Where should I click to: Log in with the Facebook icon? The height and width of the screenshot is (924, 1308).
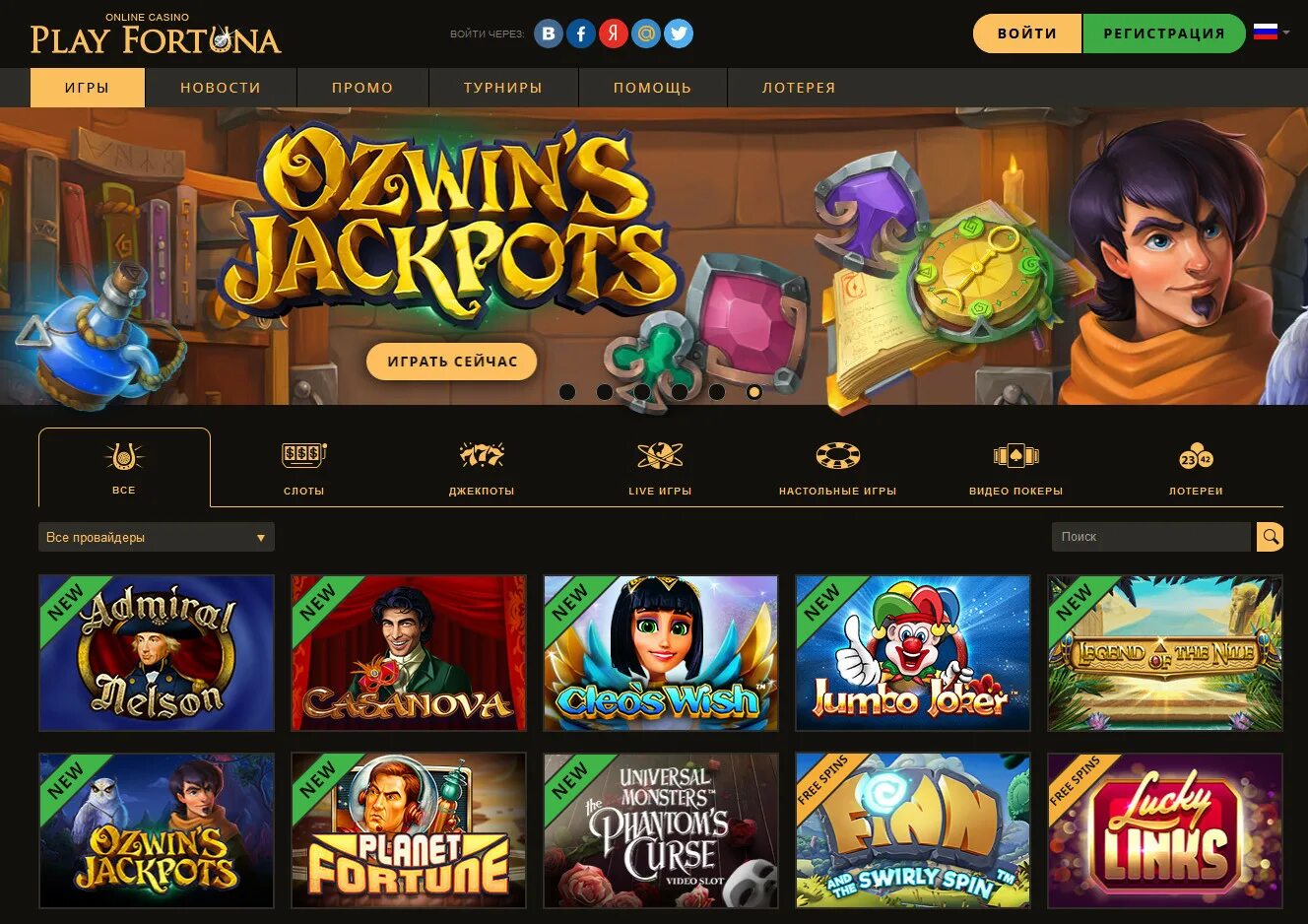(581, 33)
